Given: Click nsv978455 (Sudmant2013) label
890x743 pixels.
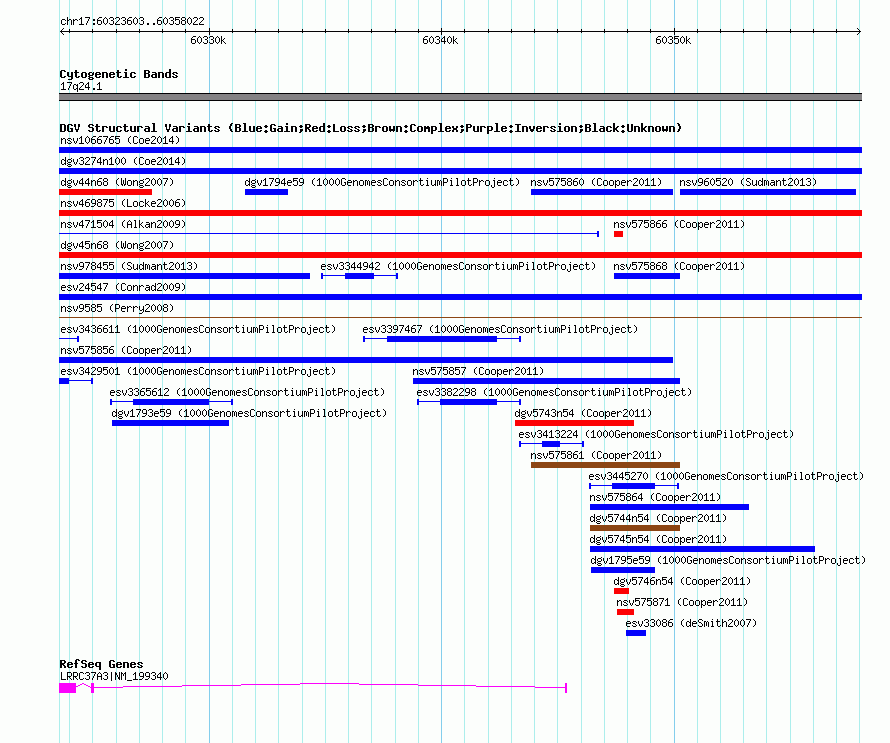Looking at the screenshot, I should [129, 266].
